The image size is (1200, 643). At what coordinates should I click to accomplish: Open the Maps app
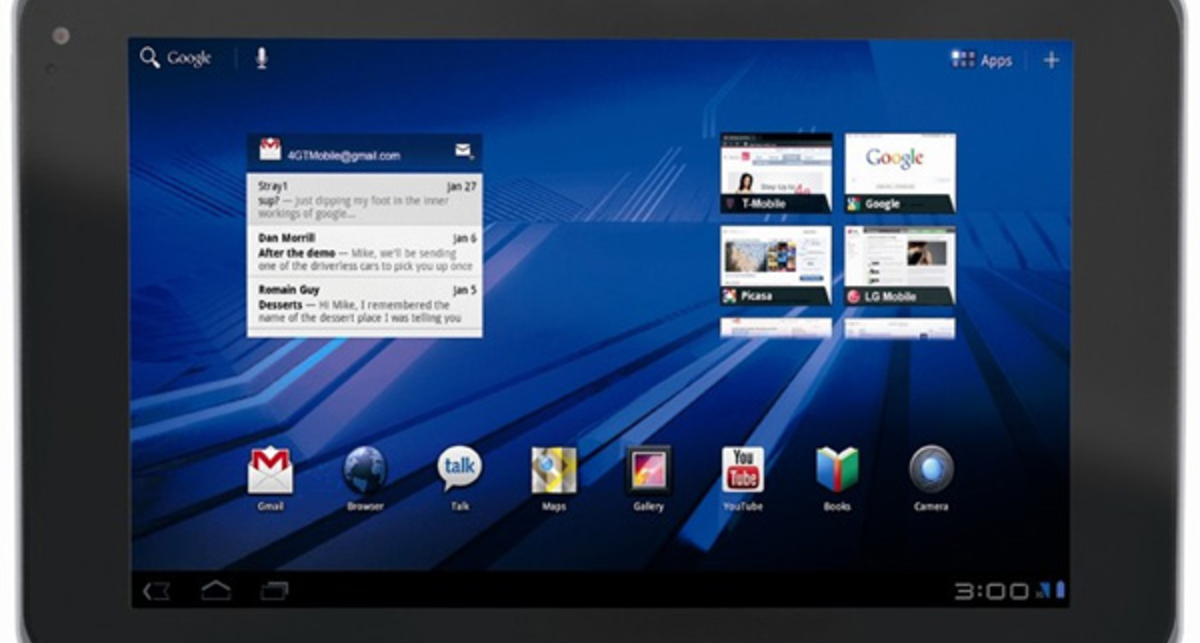(553, 471)
